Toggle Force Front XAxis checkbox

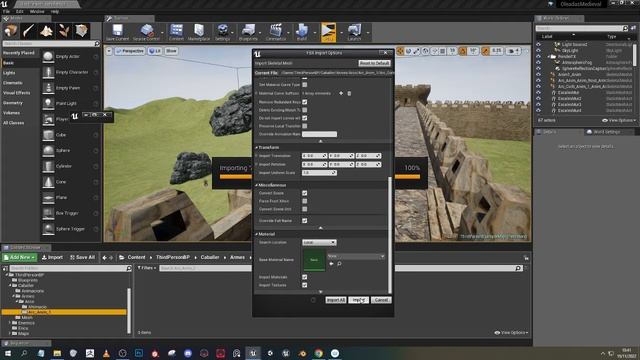coord(304,201)
